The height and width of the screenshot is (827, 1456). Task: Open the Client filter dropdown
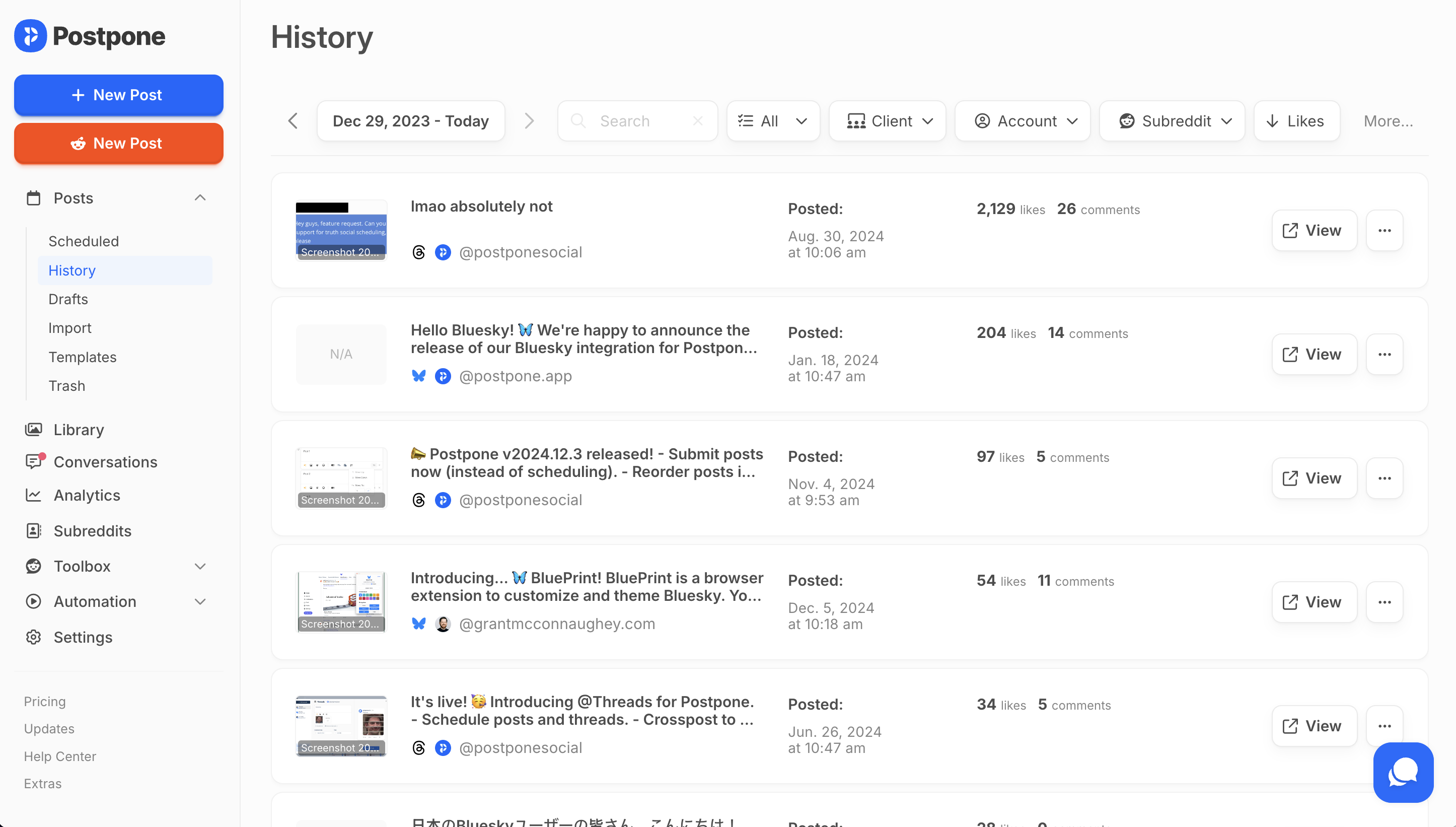[887, 120]
